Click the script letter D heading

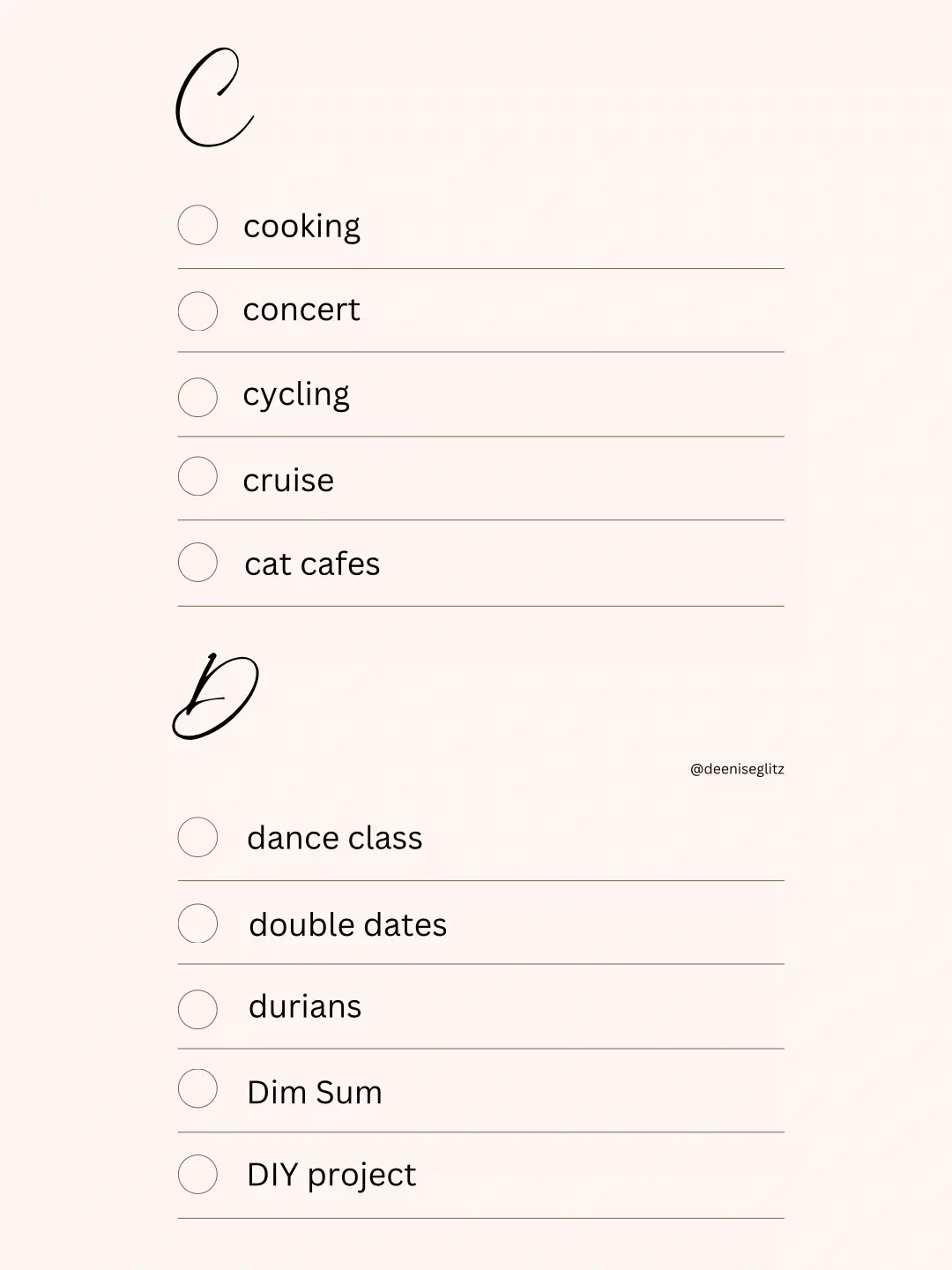point(215,698)
